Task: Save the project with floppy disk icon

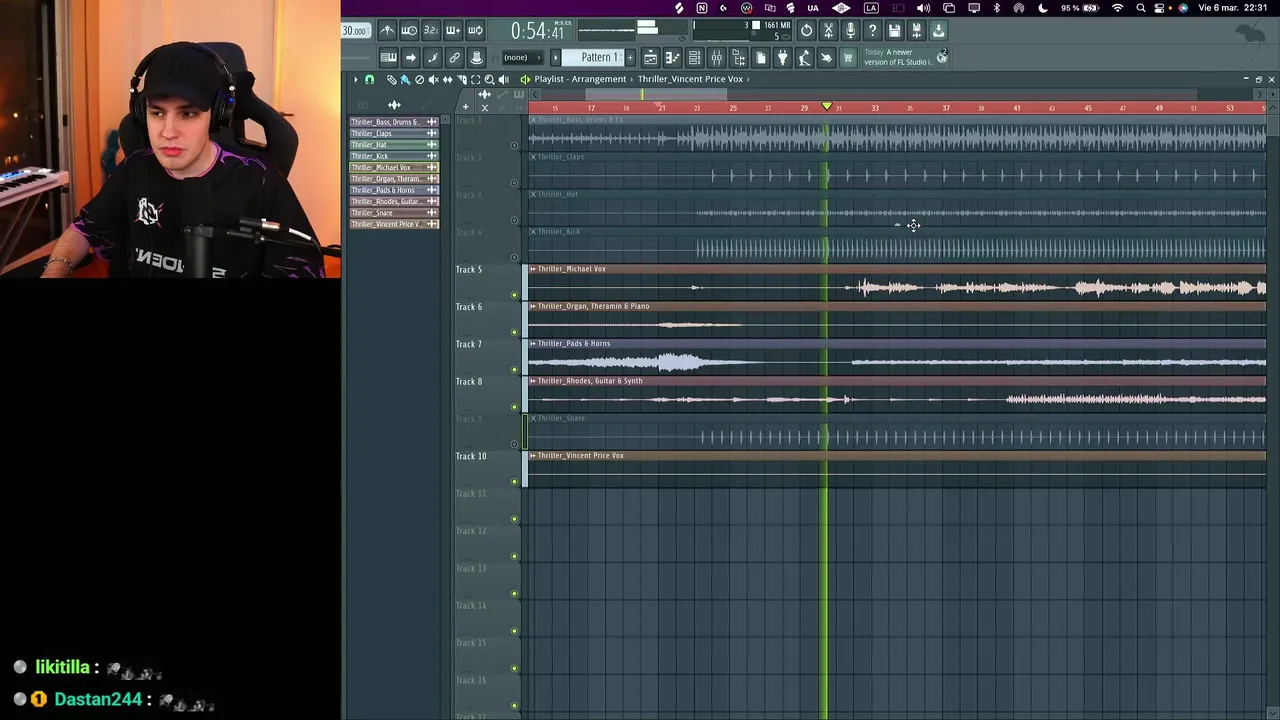Action: point(894,30)
